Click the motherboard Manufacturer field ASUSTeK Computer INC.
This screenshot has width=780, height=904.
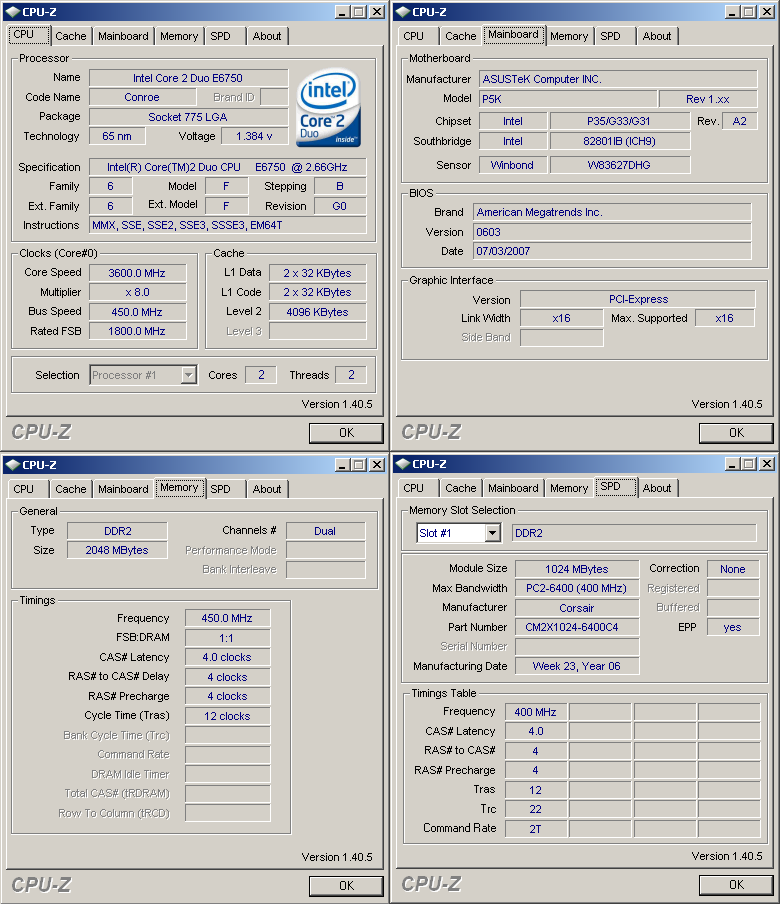point(618,79)
